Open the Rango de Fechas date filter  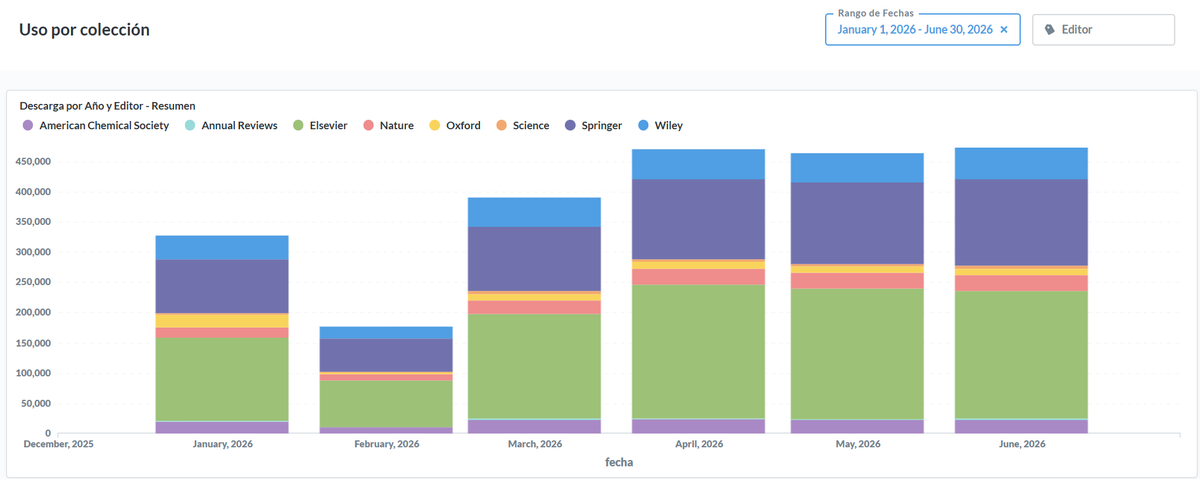pyautogui.click(x=922, y=30)
